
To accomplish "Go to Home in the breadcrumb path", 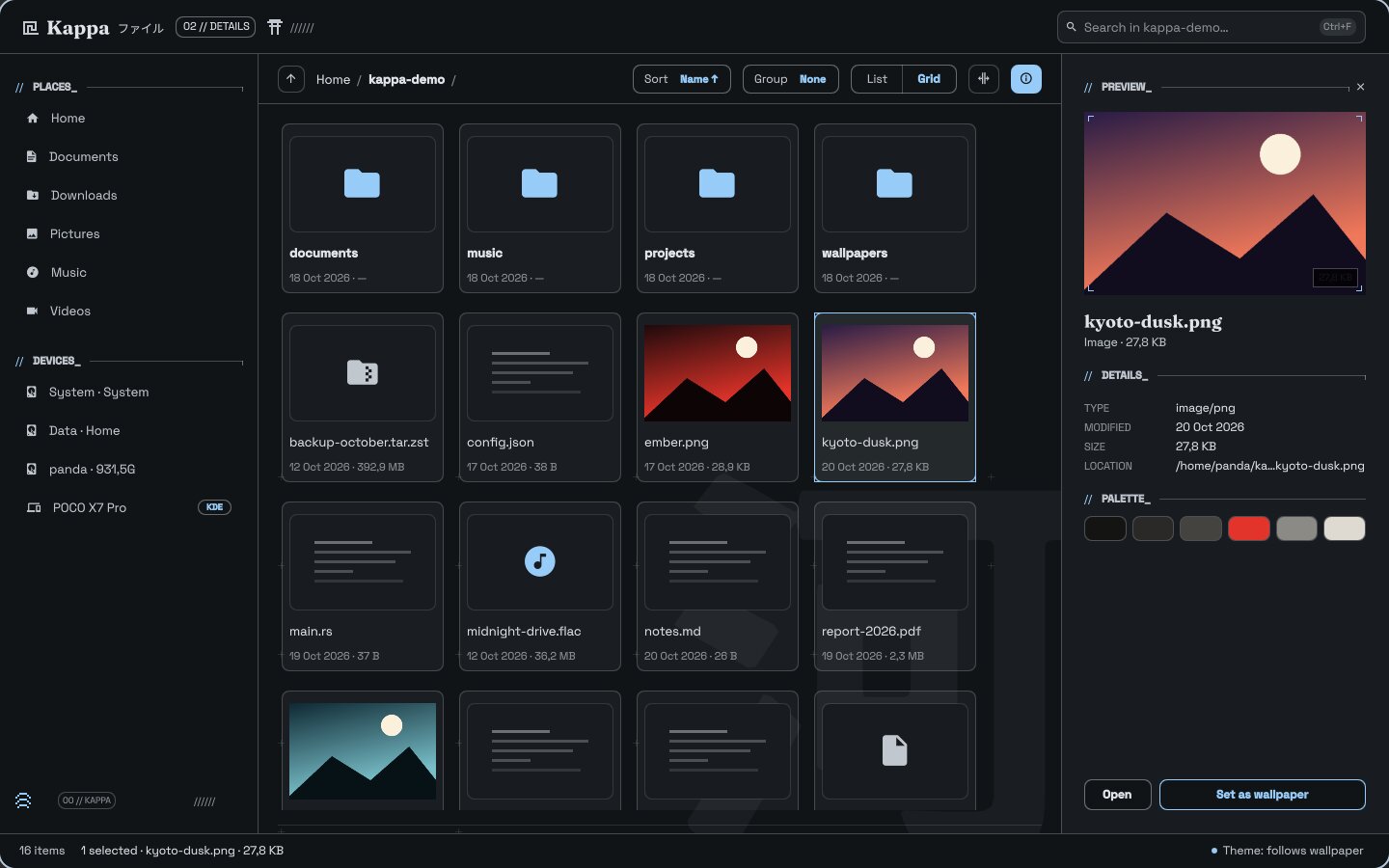I will 333,79.
